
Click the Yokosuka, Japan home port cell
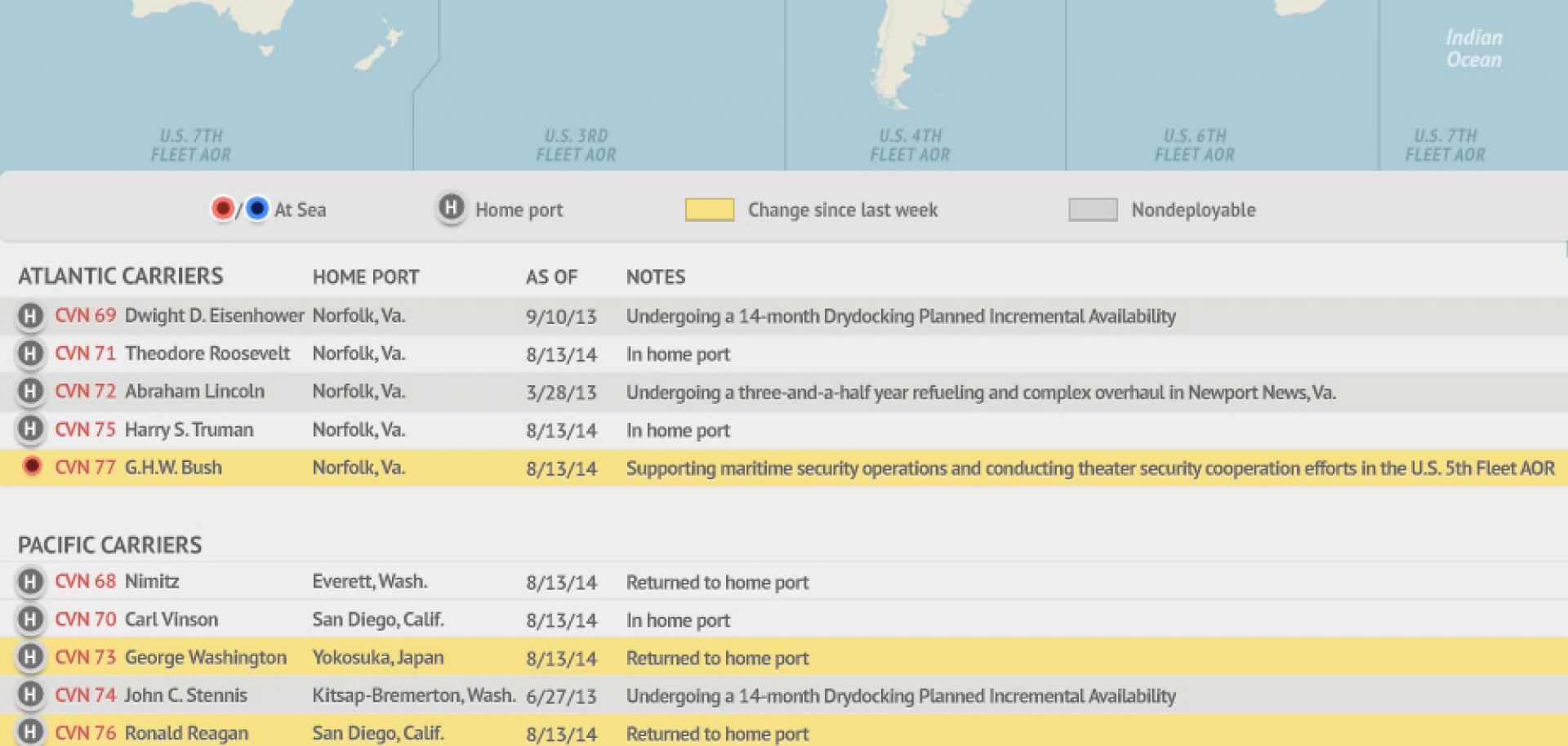pos(378,658)
